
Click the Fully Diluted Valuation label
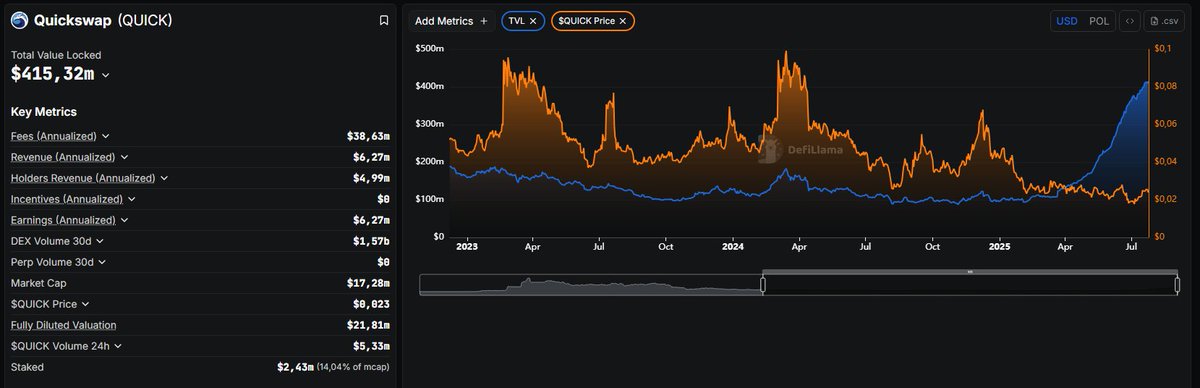pyautogui.click(x=64, y=325)
